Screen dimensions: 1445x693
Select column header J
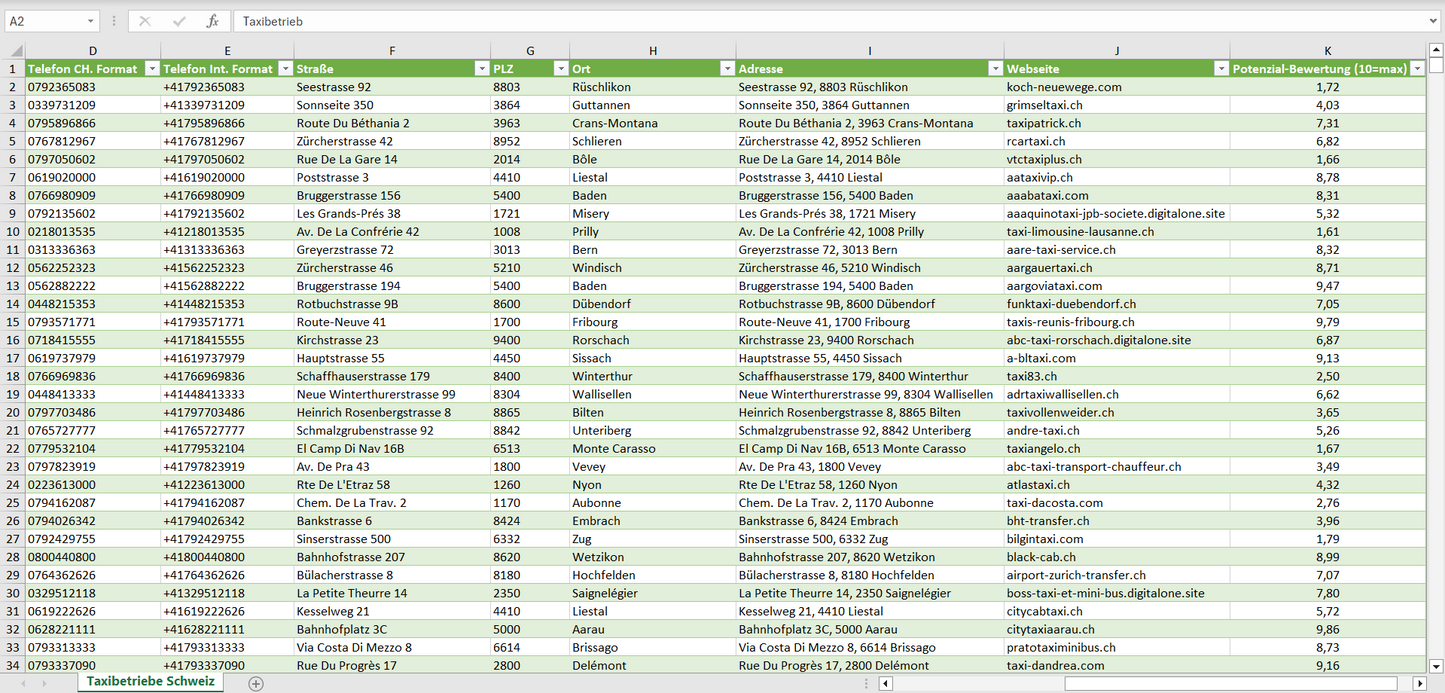1116,51
